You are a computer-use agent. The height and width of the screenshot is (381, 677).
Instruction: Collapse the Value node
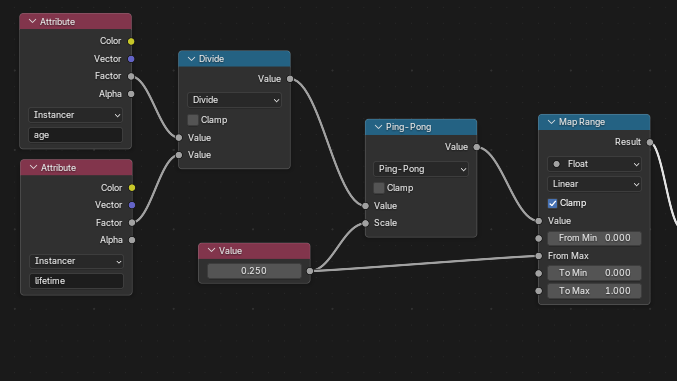(x=211, y=251)
